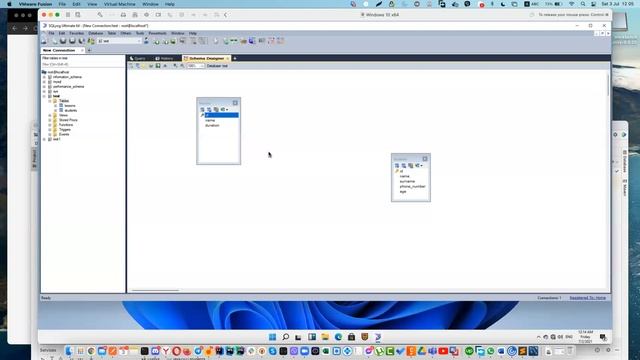Switch to the Query tab
This screenshot has width=640, height=360.
138,58
